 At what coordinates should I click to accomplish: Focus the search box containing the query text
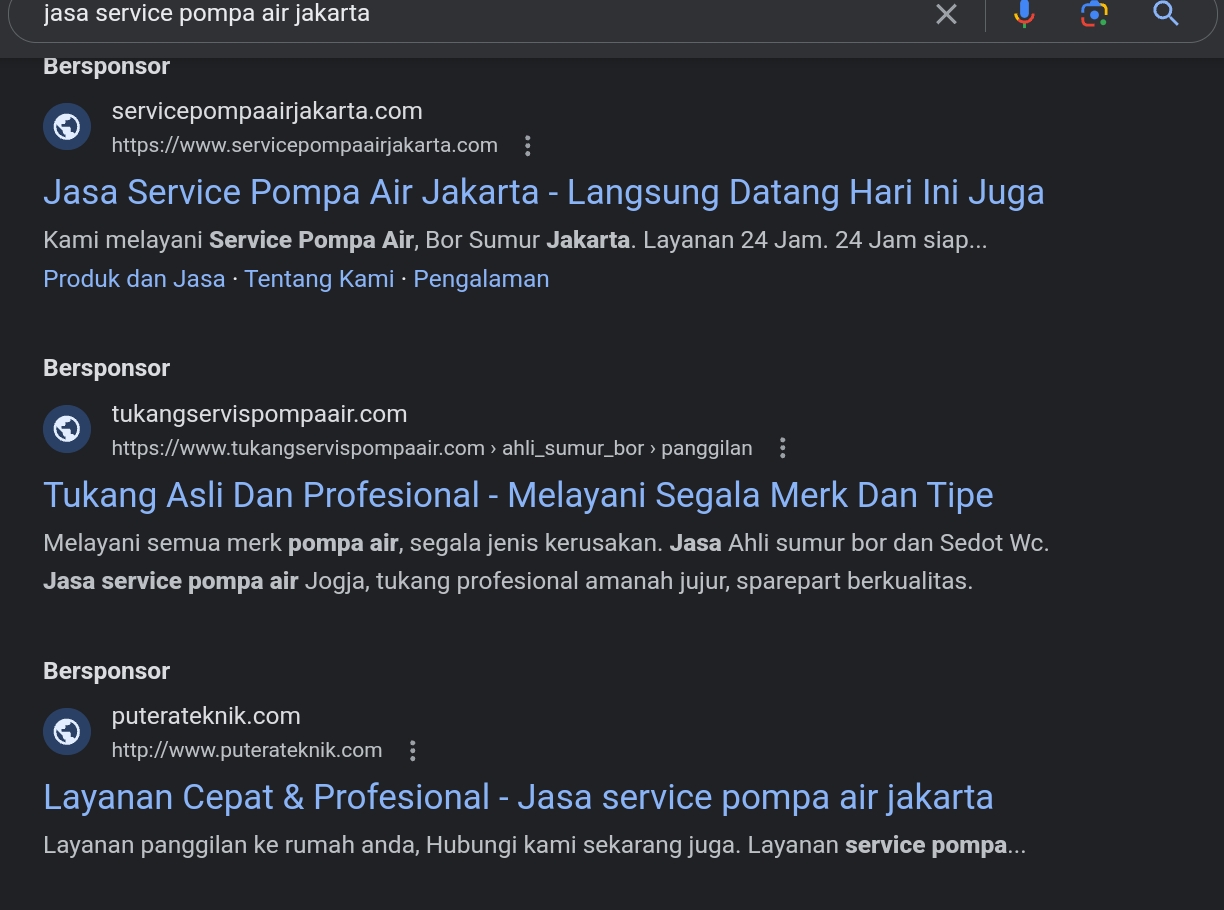pyautogui.click(x=450, y=14)
